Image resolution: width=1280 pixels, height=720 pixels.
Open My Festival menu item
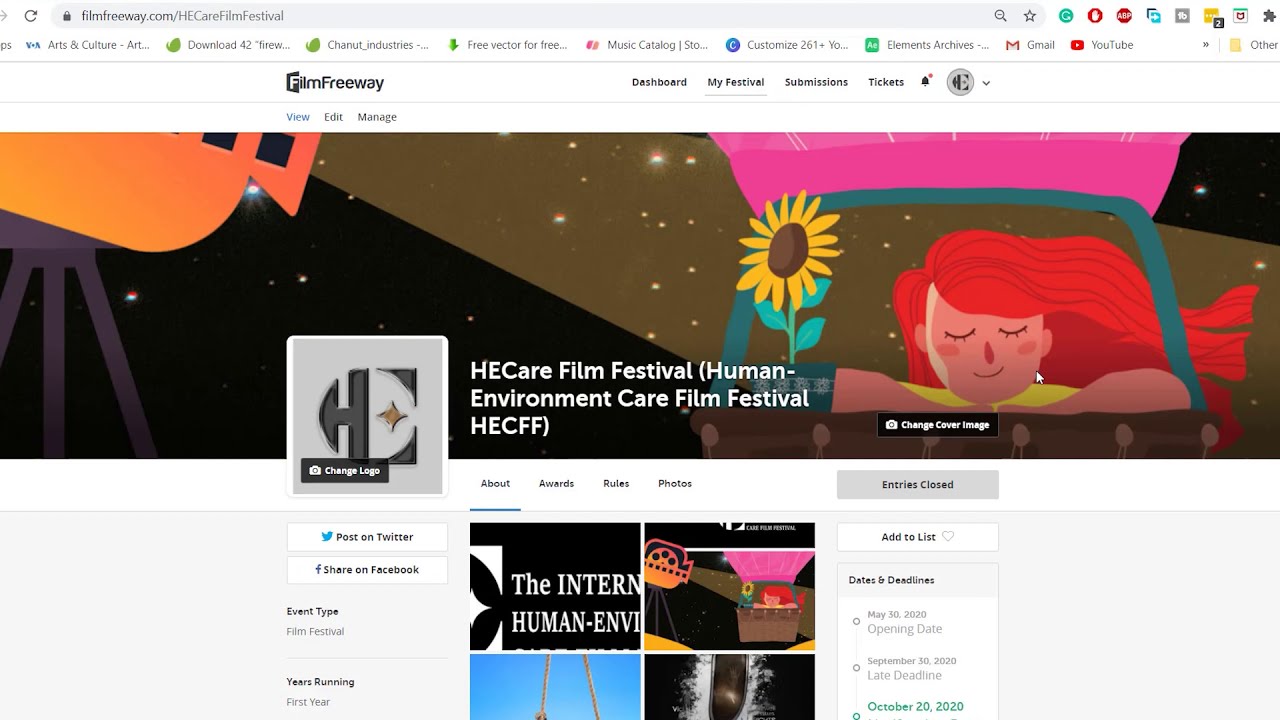point(736,82)
